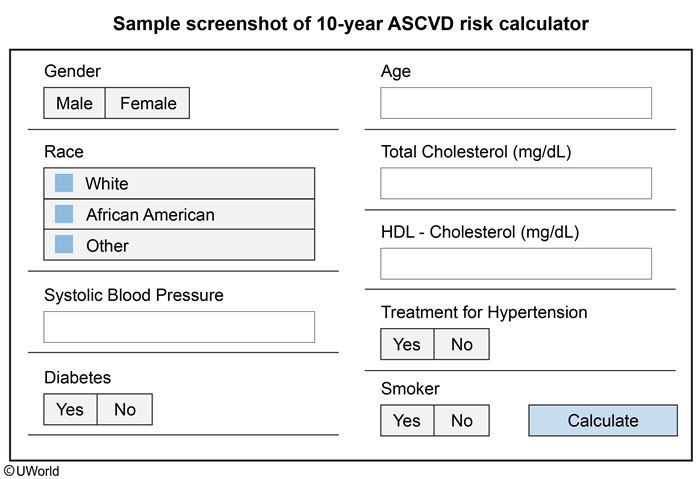
Task: Choose Yes for Treatment for Hypertension
Action: 407,344
